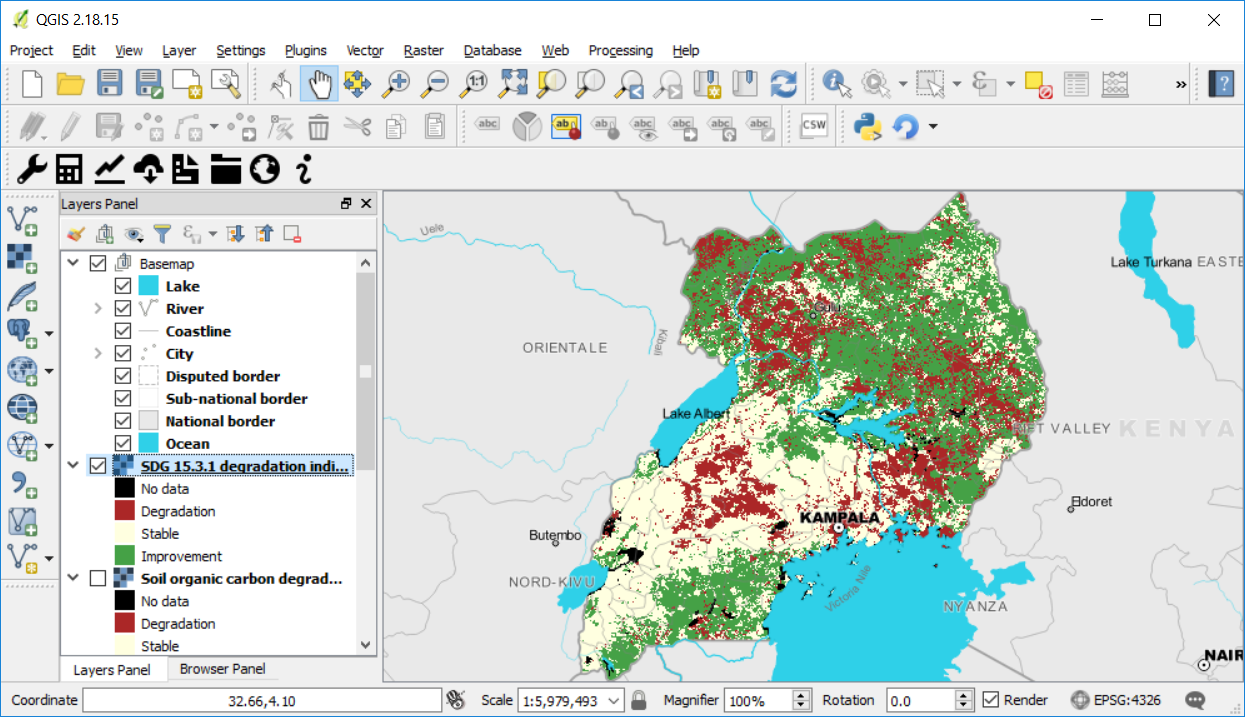Click the red Degradation color swatch
1245x717 pixels.
point(124,511)
